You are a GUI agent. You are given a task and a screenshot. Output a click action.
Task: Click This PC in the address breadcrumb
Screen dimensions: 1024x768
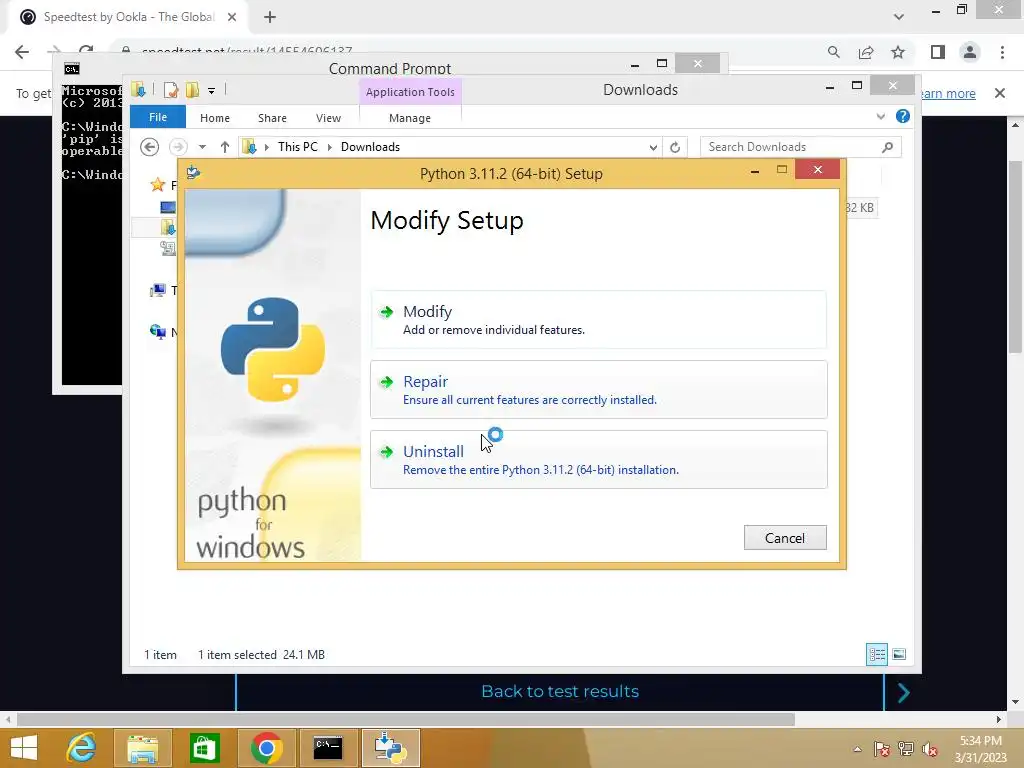[x=298, y=147]
